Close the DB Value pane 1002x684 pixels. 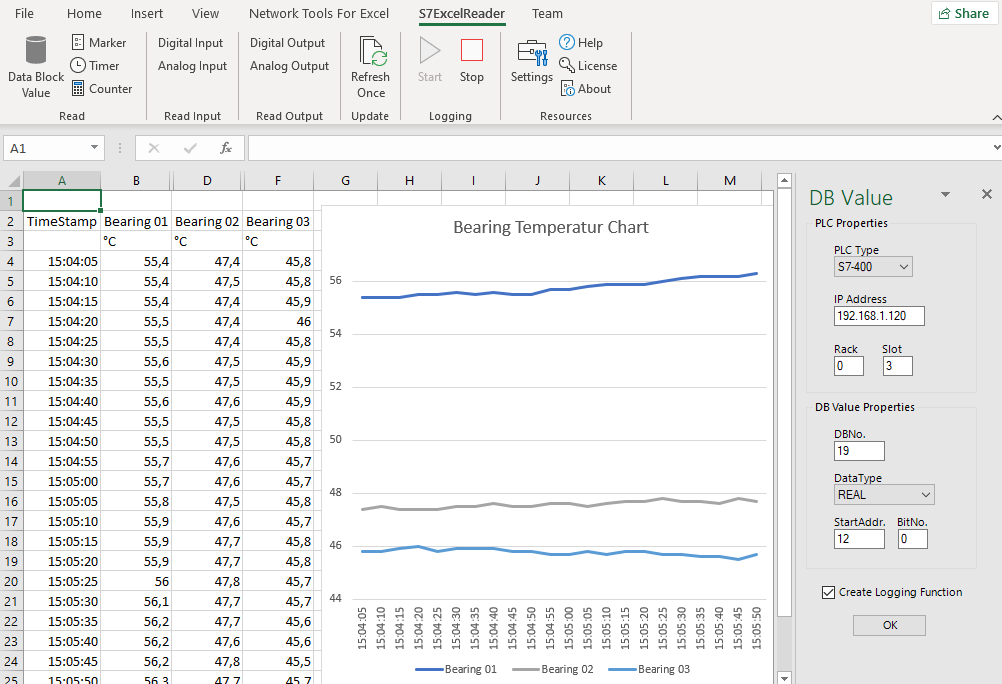[x=987, y=194]
